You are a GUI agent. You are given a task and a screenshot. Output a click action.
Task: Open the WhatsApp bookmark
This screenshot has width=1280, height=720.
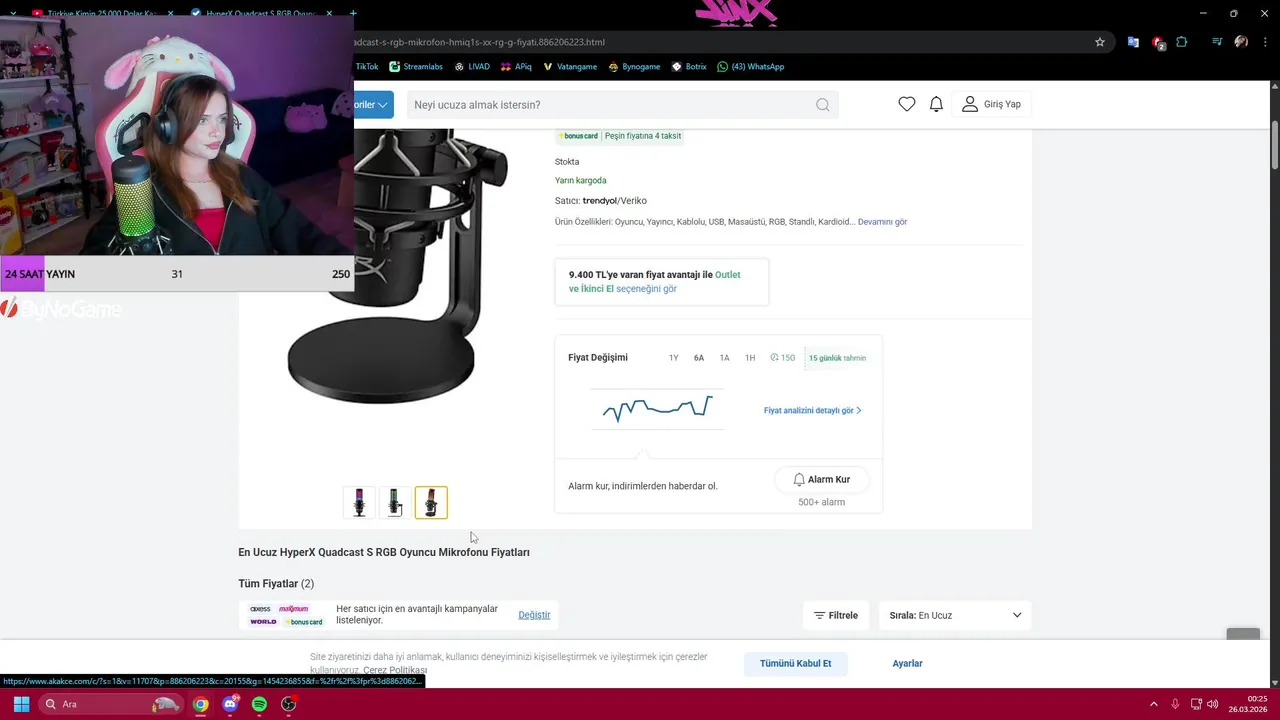(x=751, y=67)
